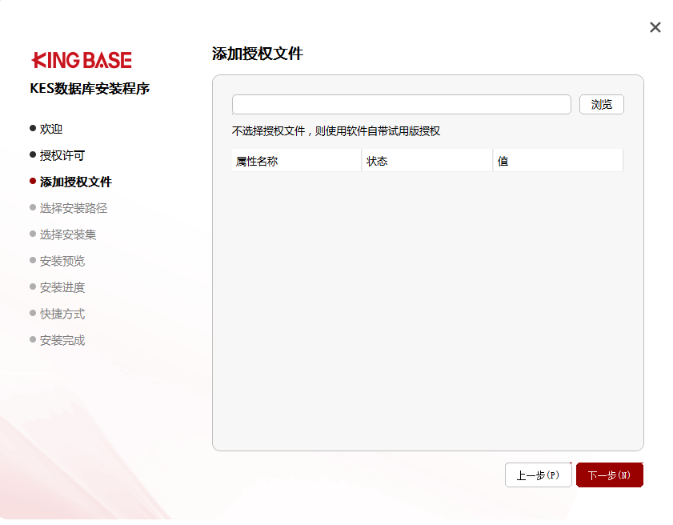This screenshot has width=673, height=525.
Task: Proceed with the 下一步(N) button
Action: click(609, 475)
